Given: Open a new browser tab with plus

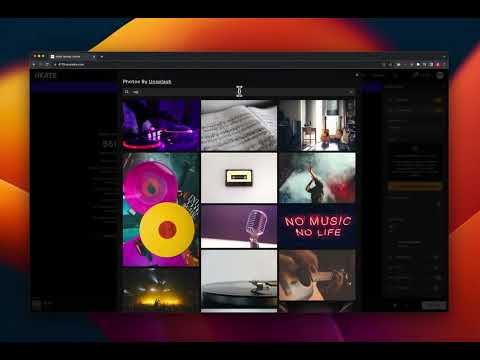Looking at the screenshot, I should tap(102, 57).
